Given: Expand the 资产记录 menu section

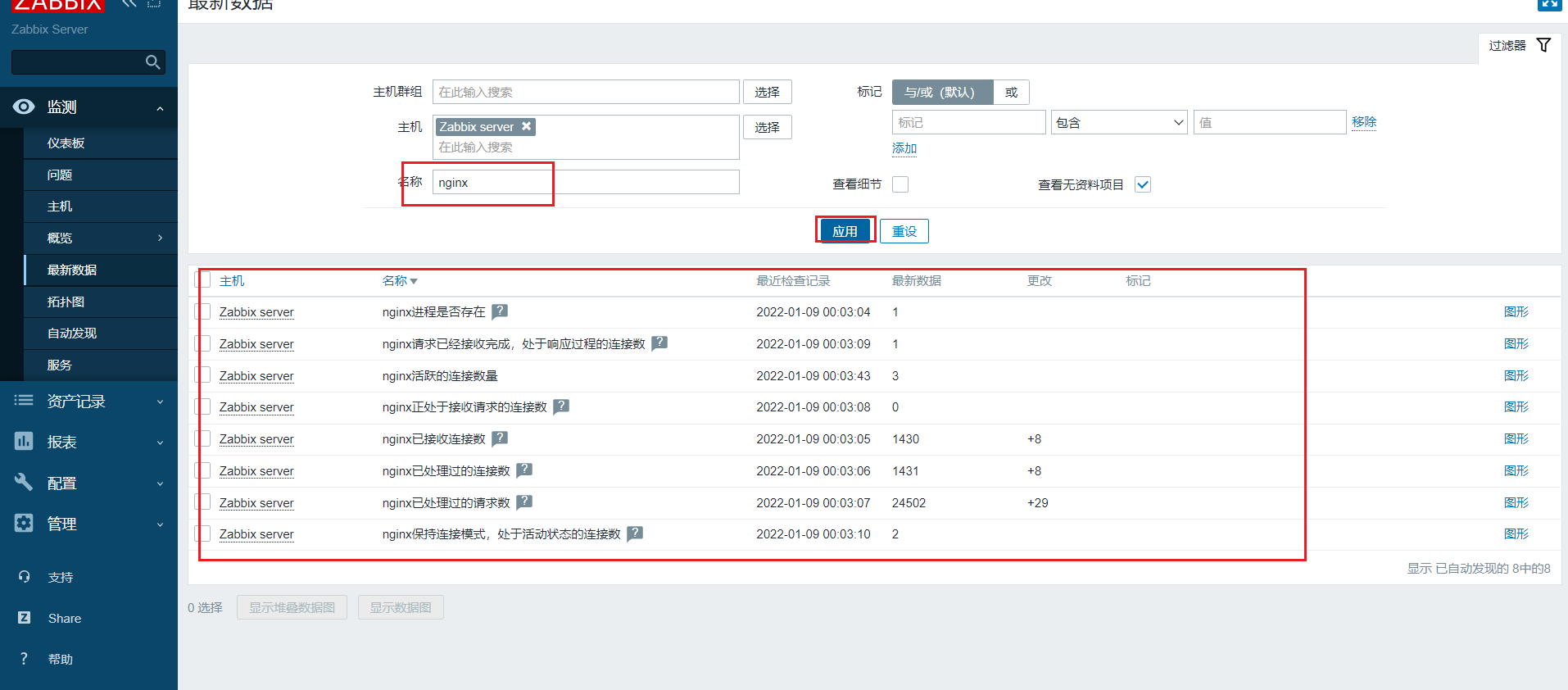Looking at the screenshot, I should [160, 402].
